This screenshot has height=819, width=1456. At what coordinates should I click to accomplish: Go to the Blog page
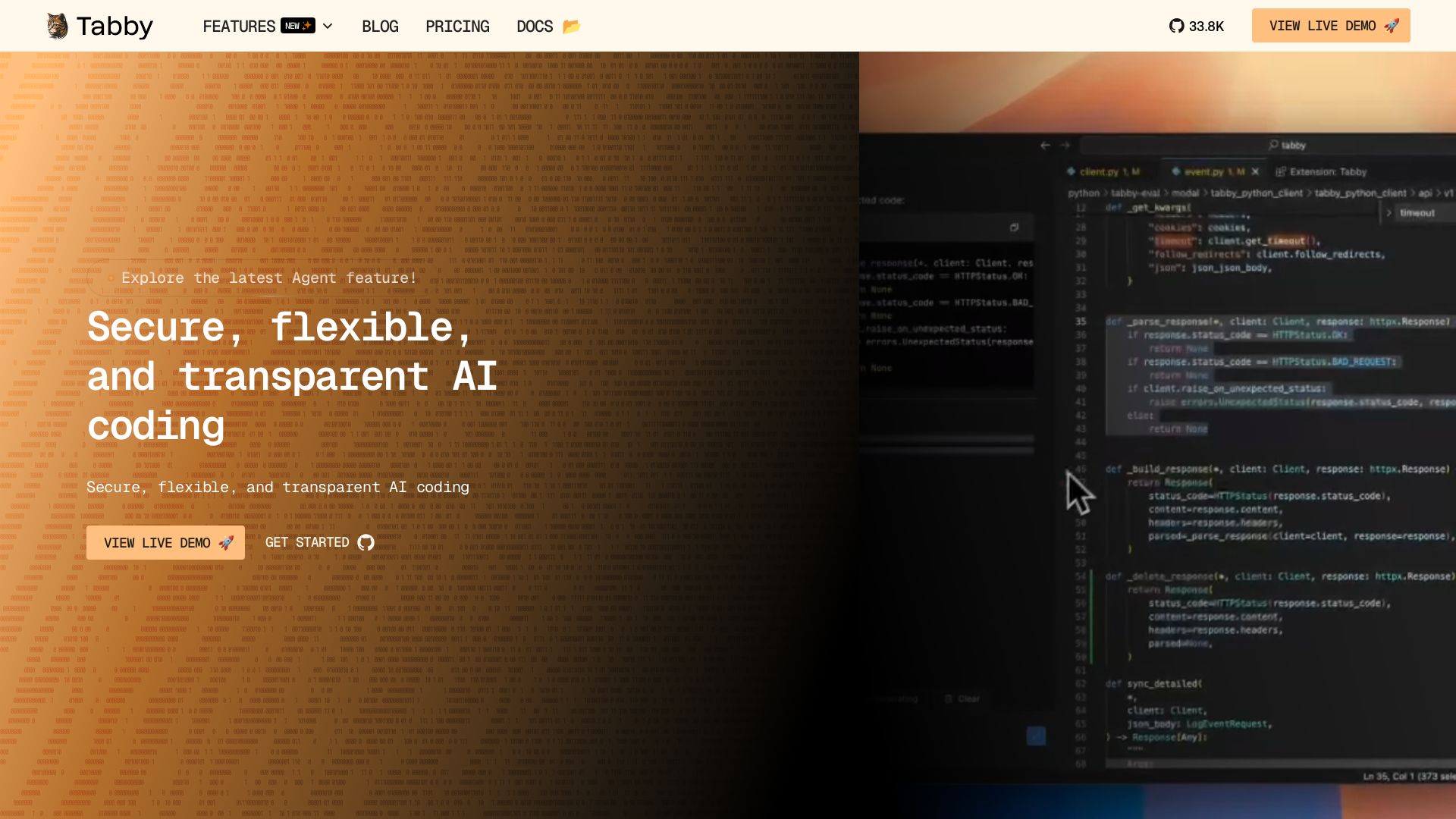(x=380, y=26)
